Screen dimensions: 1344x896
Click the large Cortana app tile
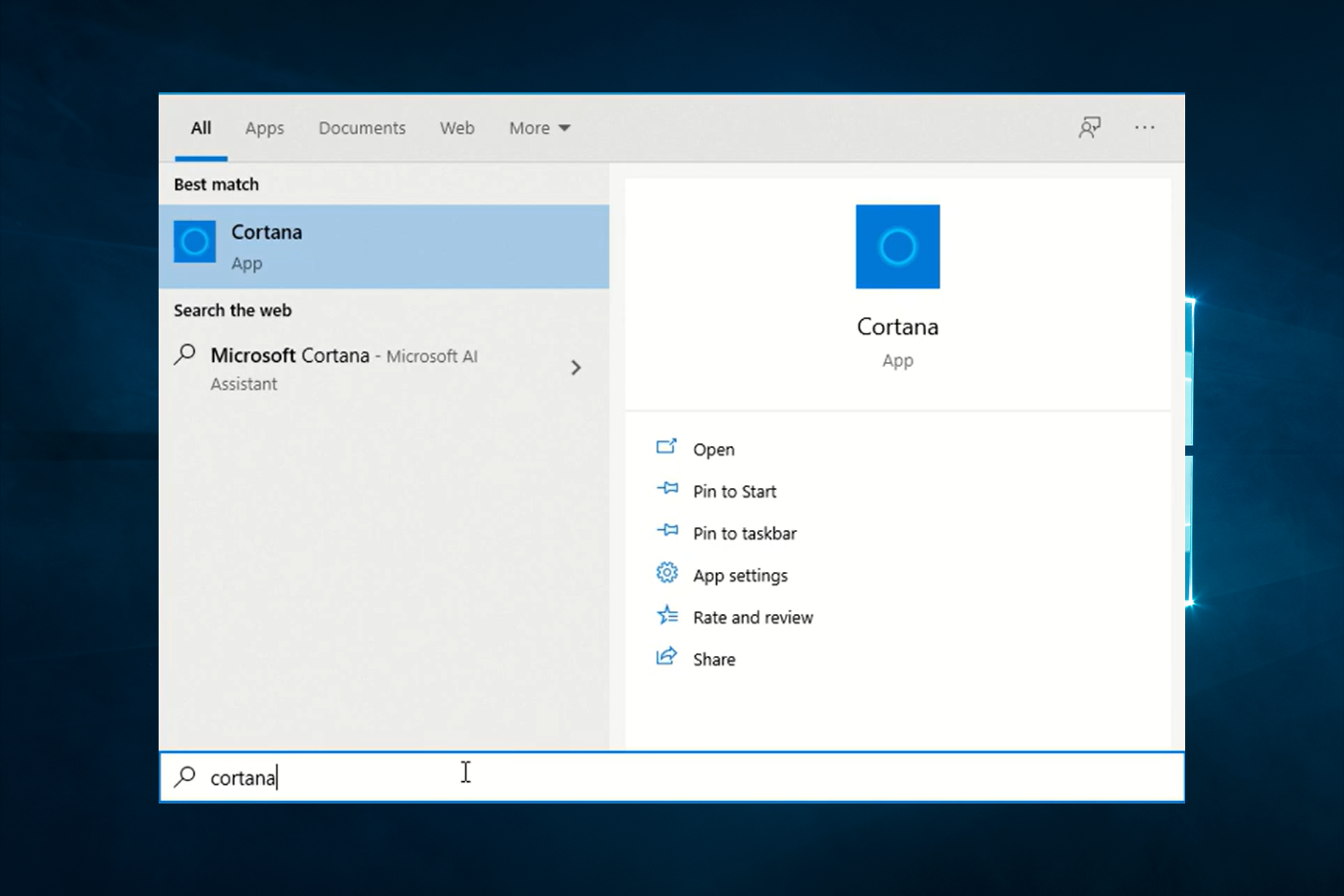click(x=897, y=246)
